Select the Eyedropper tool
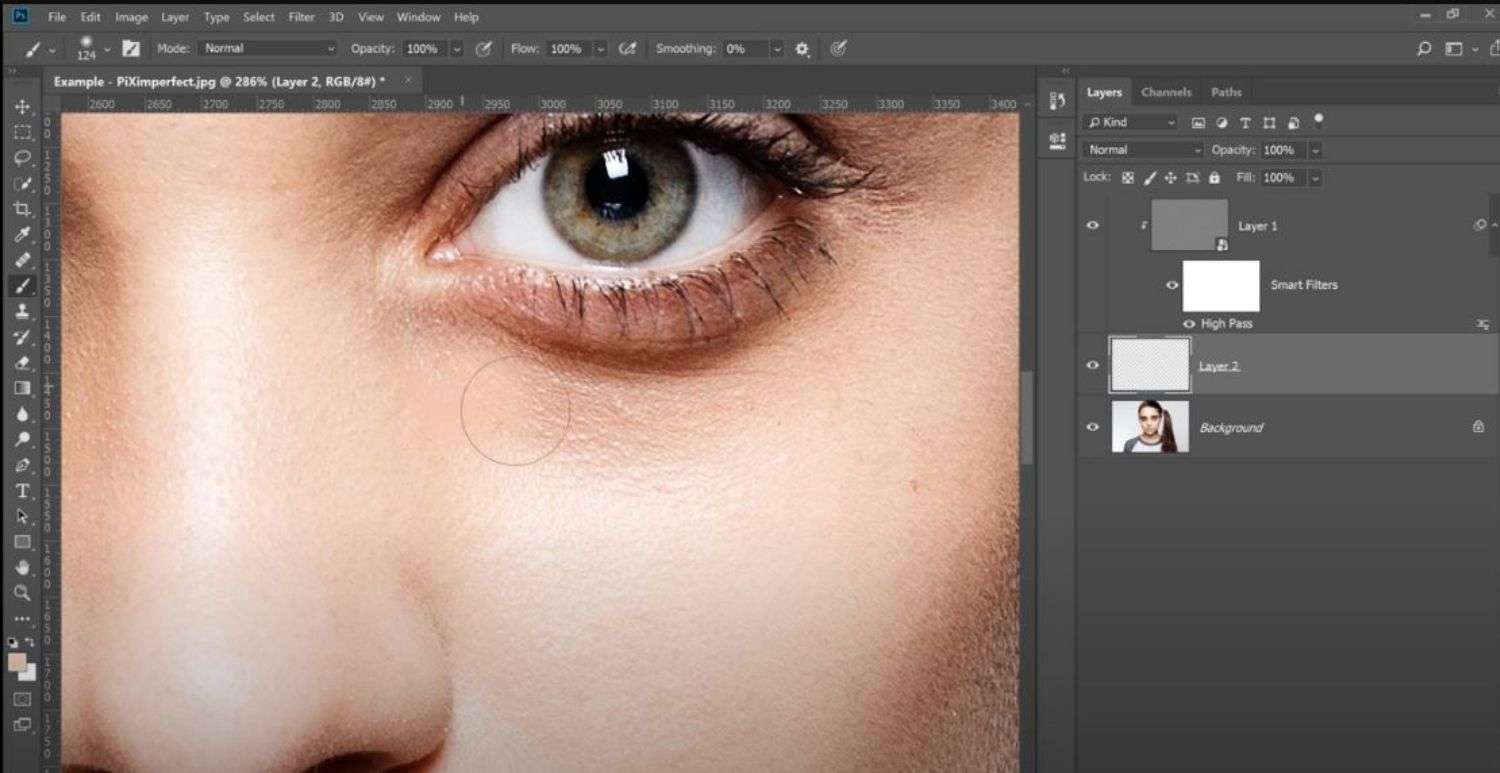 (x=22, y=235)
